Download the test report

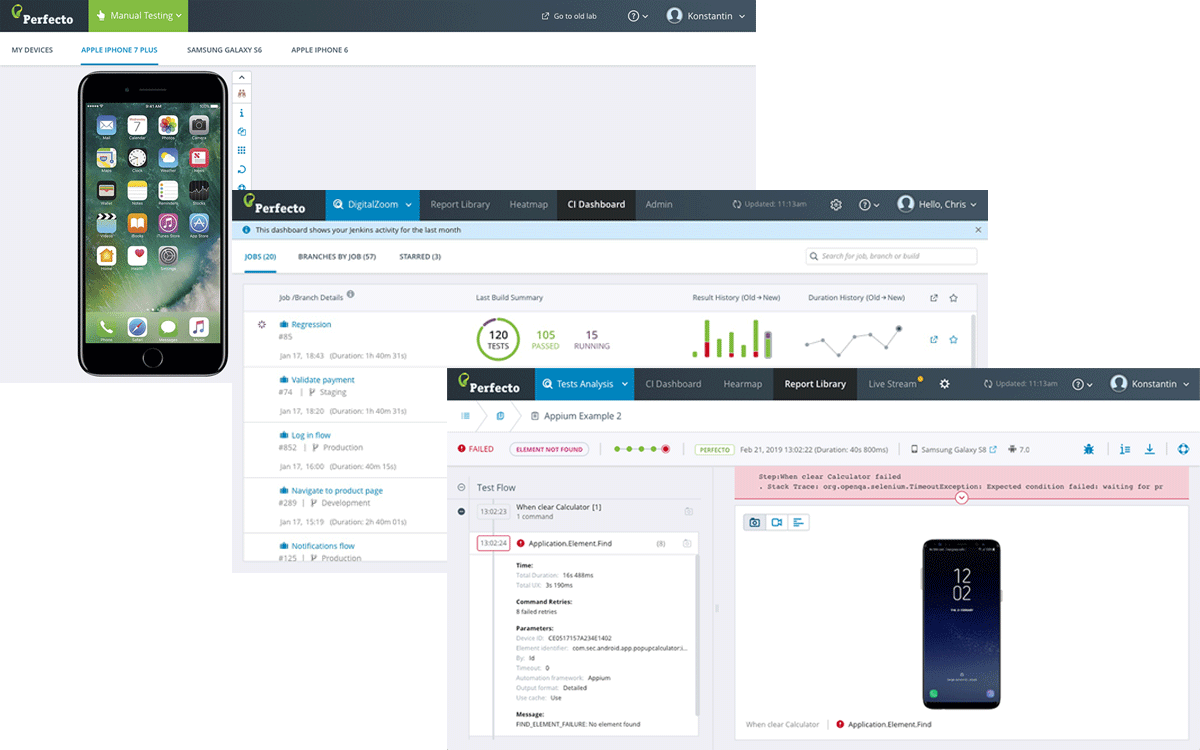(1150, 449)
